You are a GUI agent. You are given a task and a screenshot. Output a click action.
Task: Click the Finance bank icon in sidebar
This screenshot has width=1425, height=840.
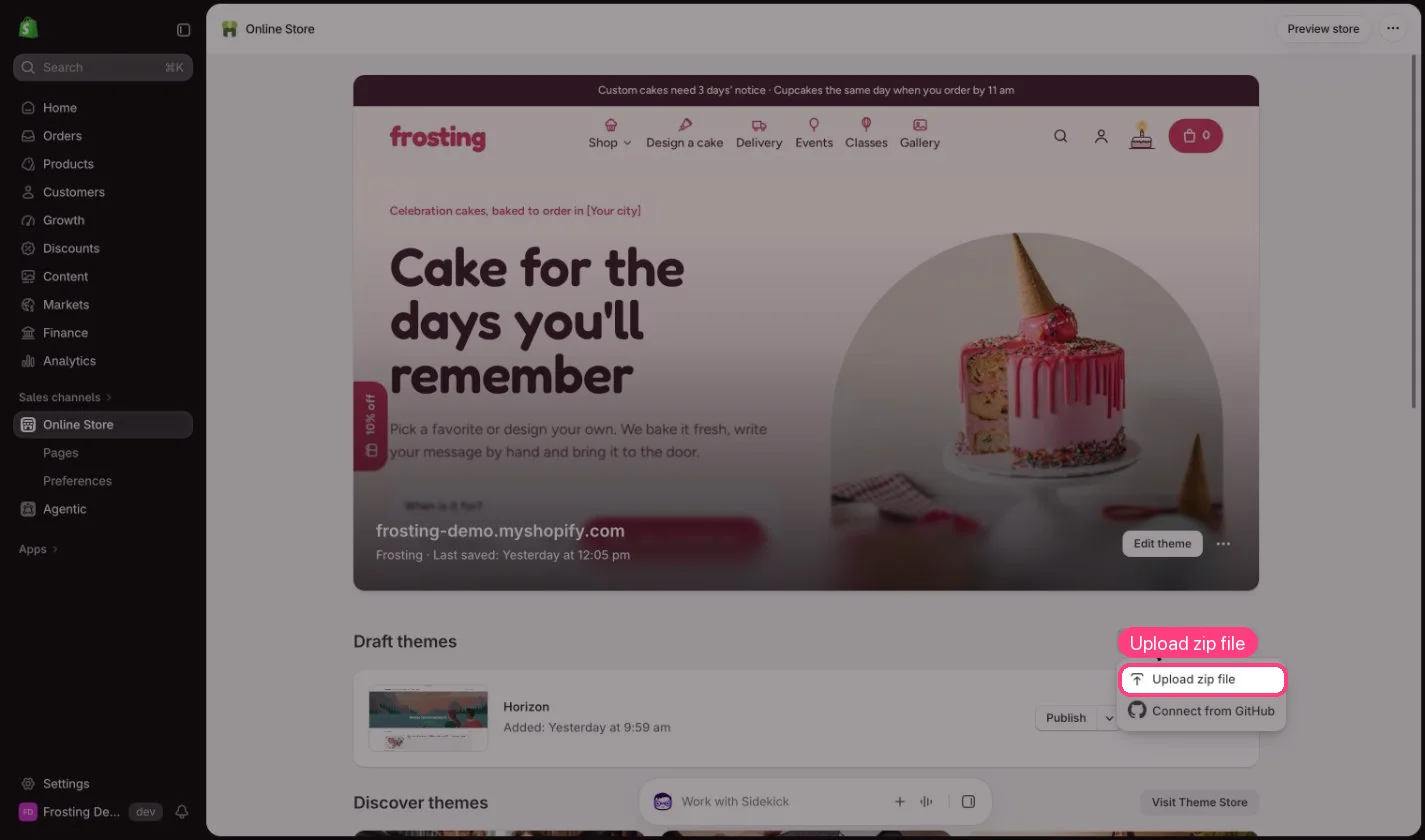click(x=28, y=332)
